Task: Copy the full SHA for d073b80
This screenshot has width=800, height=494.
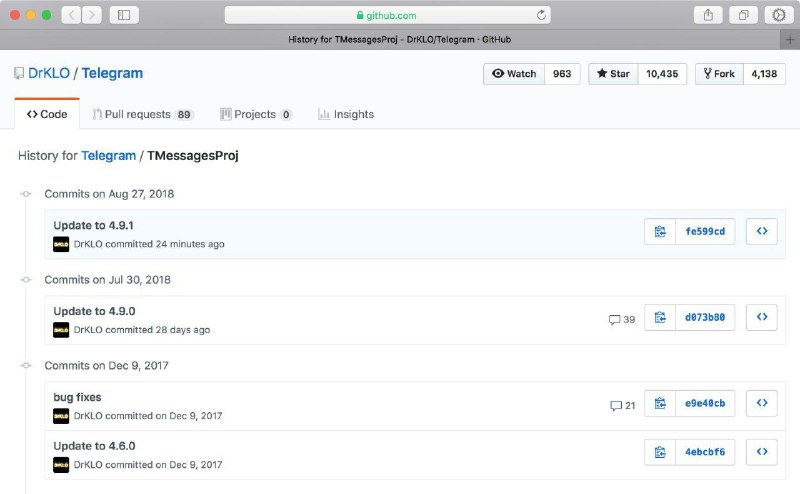Action: [660, 317]
